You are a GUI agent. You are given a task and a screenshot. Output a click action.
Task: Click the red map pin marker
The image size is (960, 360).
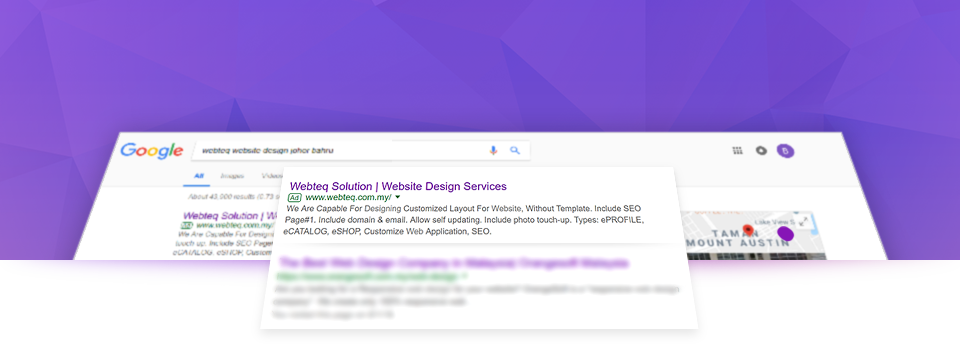tap(747, 230)
